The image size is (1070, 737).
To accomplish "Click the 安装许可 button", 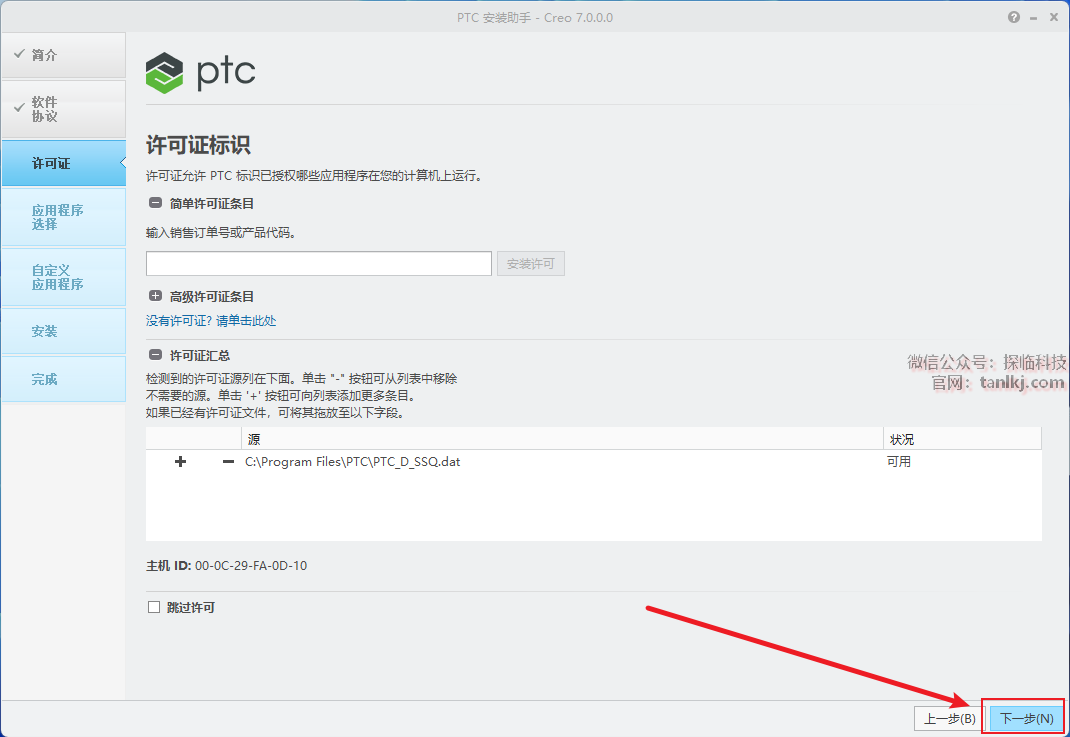I will pos(531,263).
